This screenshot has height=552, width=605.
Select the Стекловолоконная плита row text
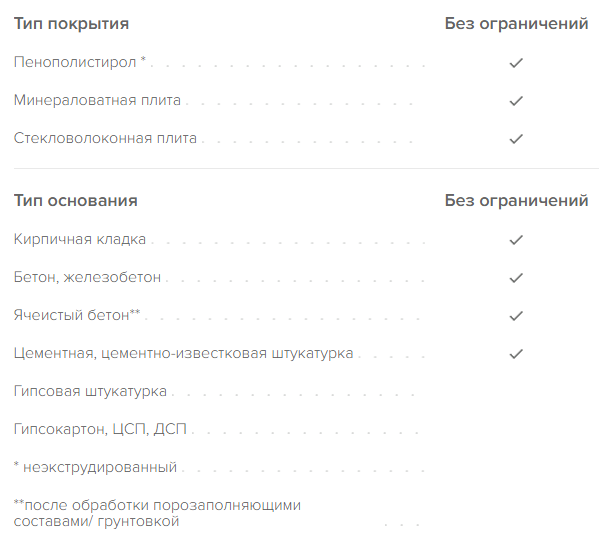105,138
